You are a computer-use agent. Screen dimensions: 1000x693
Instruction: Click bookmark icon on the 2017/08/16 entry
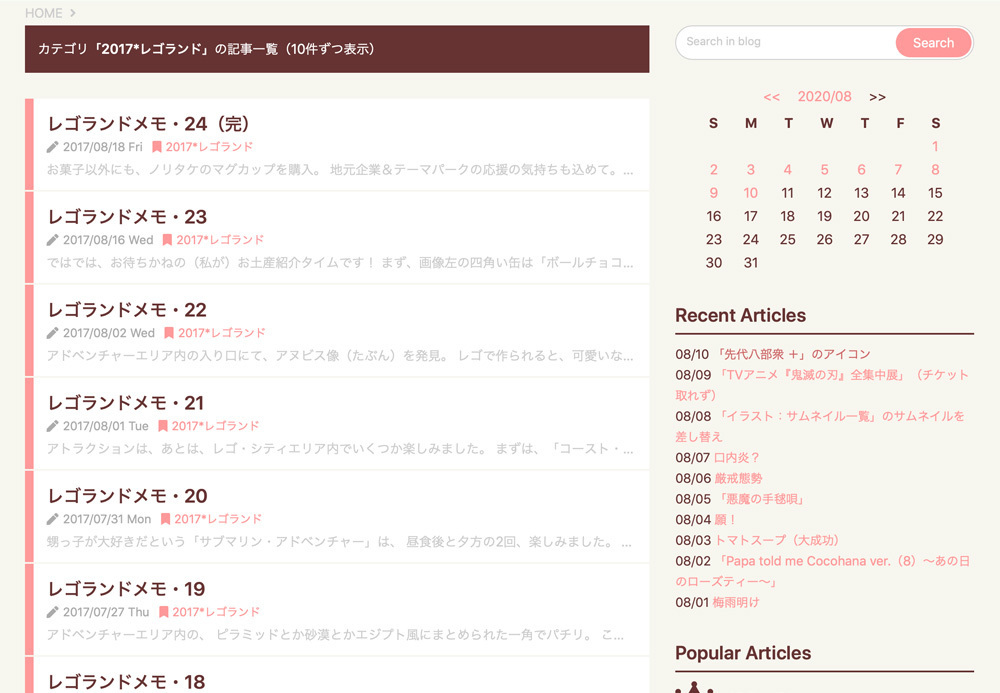(x=167, y=240)
